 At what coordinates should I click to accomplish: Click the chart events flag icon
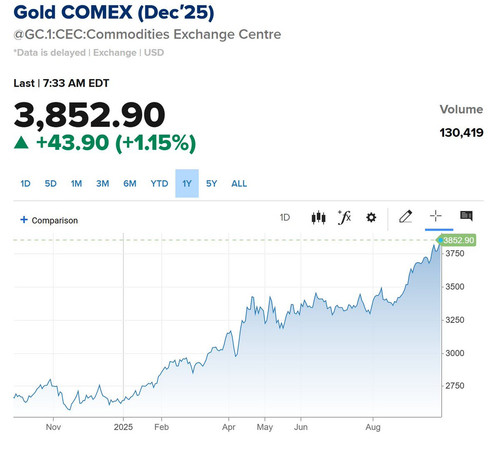(466, 216)
